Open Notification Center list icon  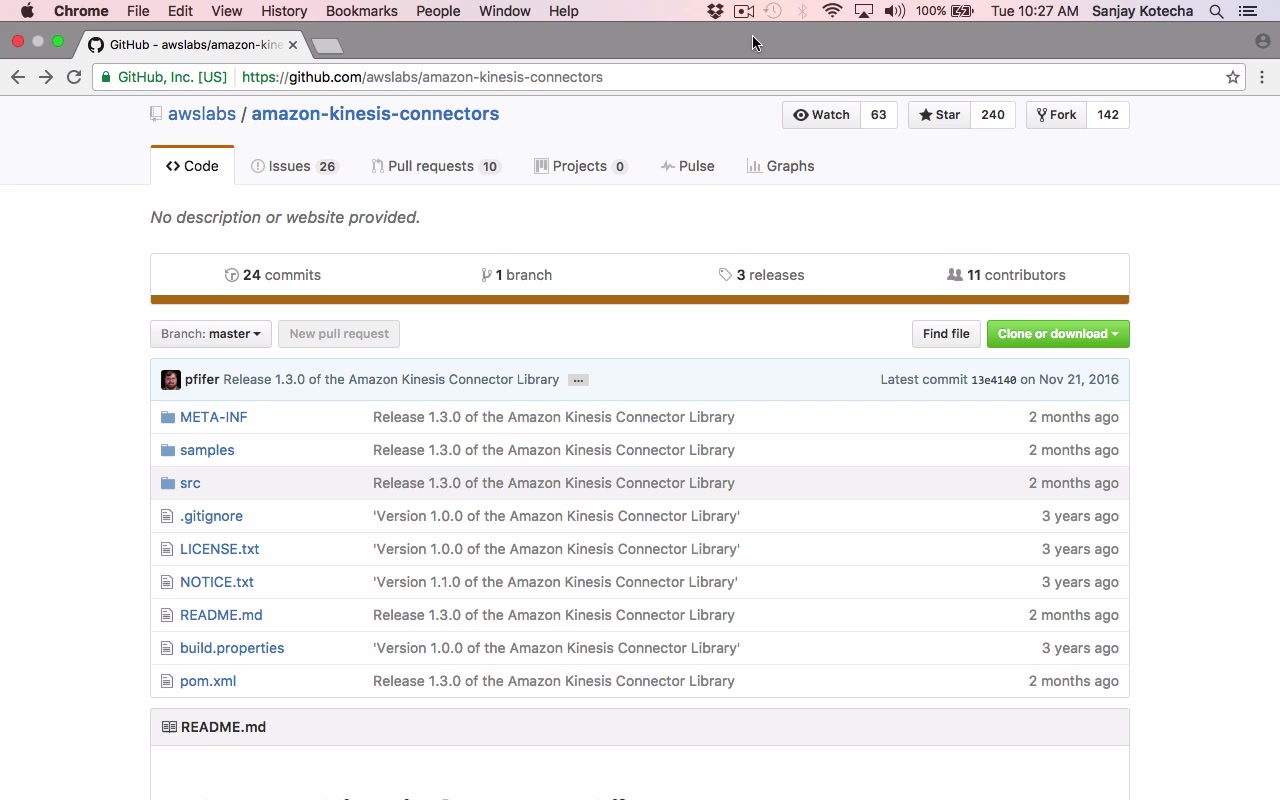[x=1247, y=11]
